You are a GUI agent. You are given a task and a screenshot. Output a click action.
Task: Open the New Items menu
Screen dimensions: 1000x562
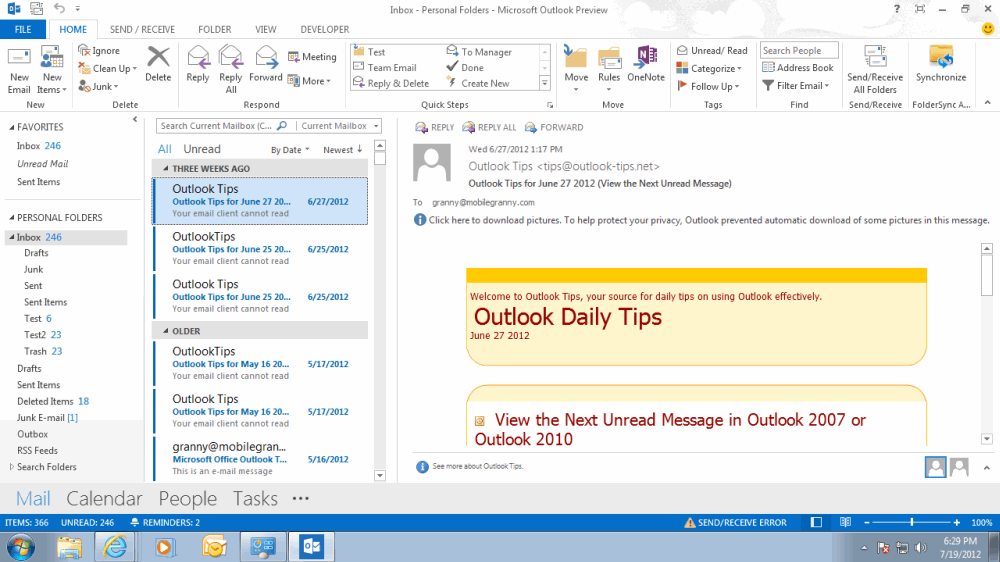tap(52, 70)
